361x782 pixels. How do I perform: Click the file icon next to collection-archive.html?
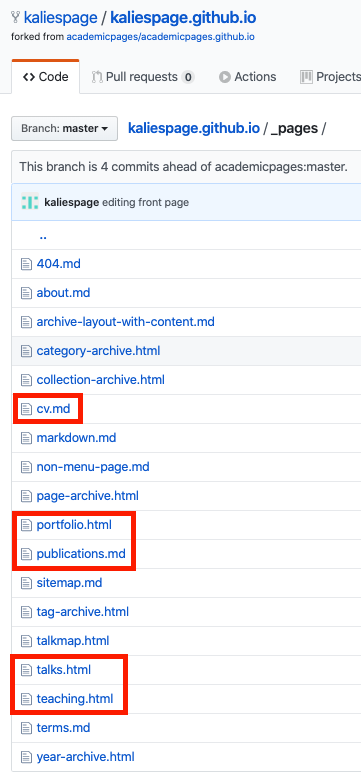26,380
